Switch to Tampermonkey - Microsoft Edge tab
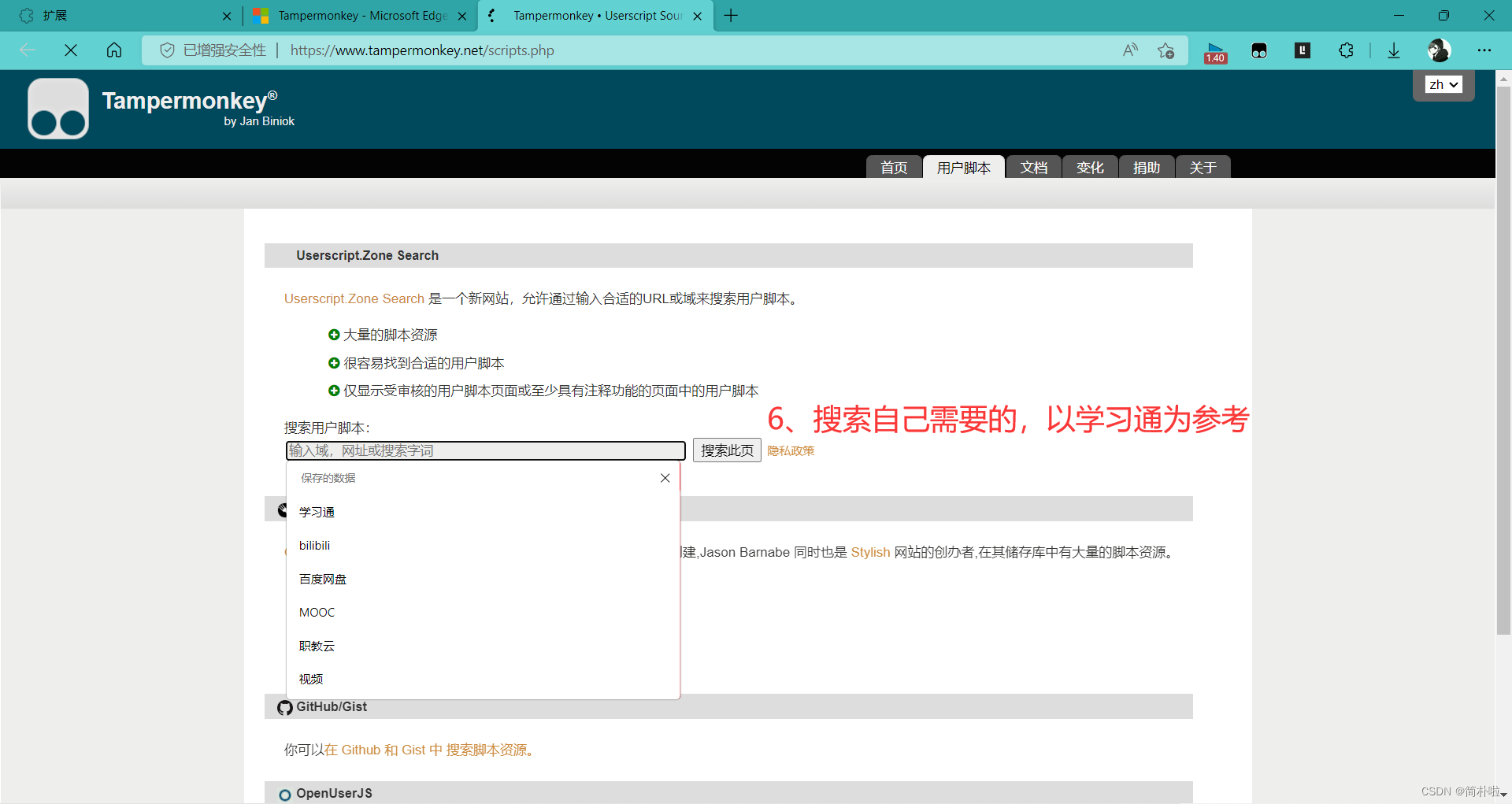 pos(361,16)
